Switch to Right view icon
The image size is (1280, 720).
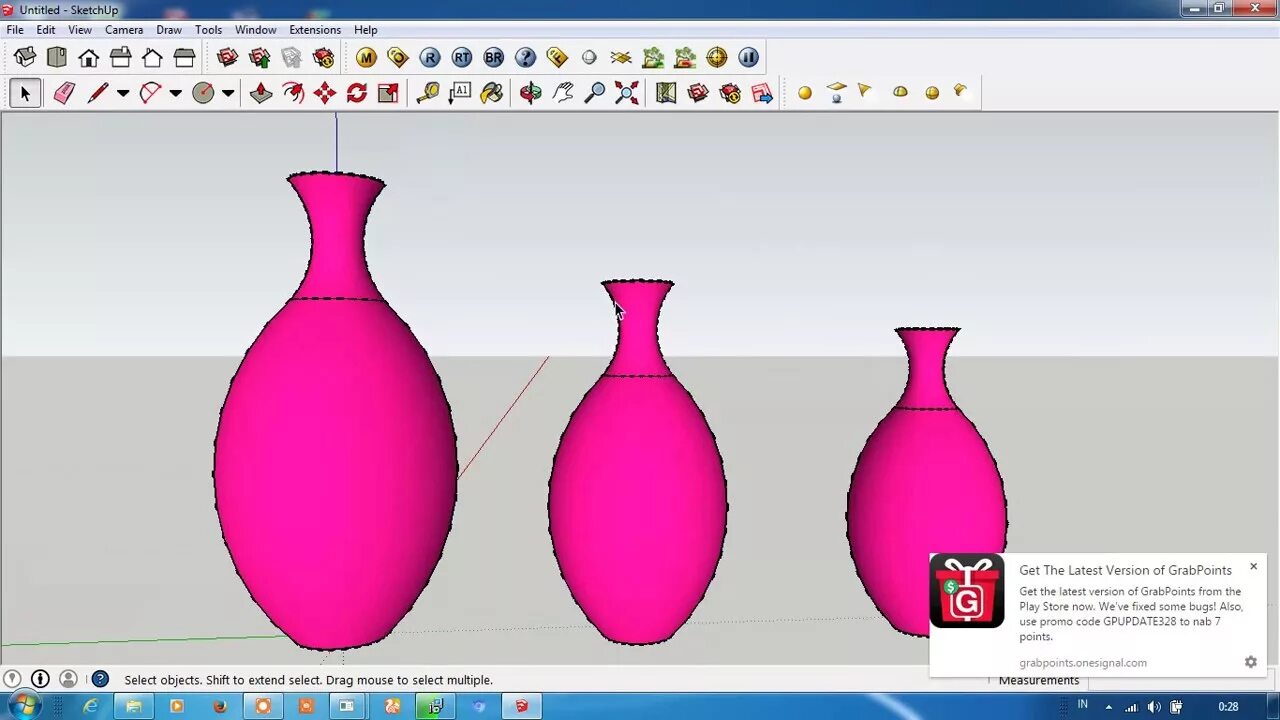tap(121, 57)
